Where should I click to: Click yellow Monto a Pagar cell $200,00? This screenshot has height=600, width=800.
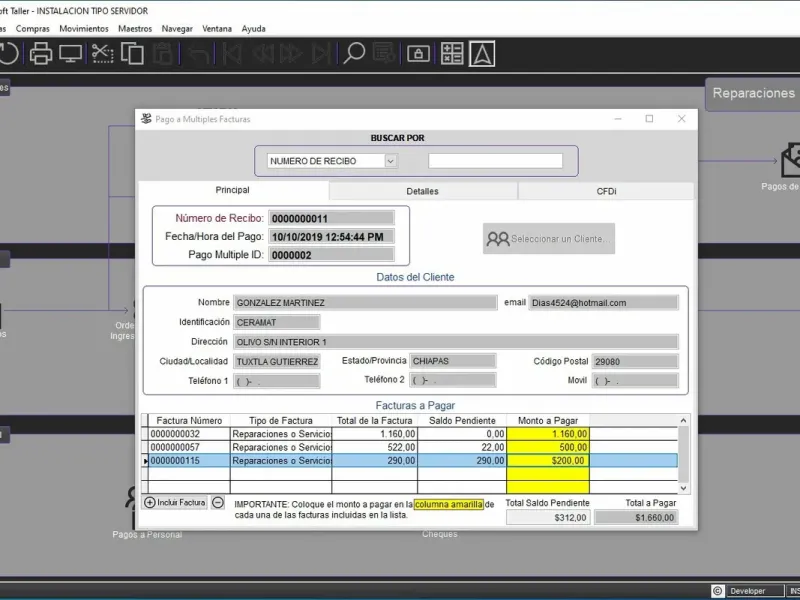pyautogui.click(x=548, y=461)
